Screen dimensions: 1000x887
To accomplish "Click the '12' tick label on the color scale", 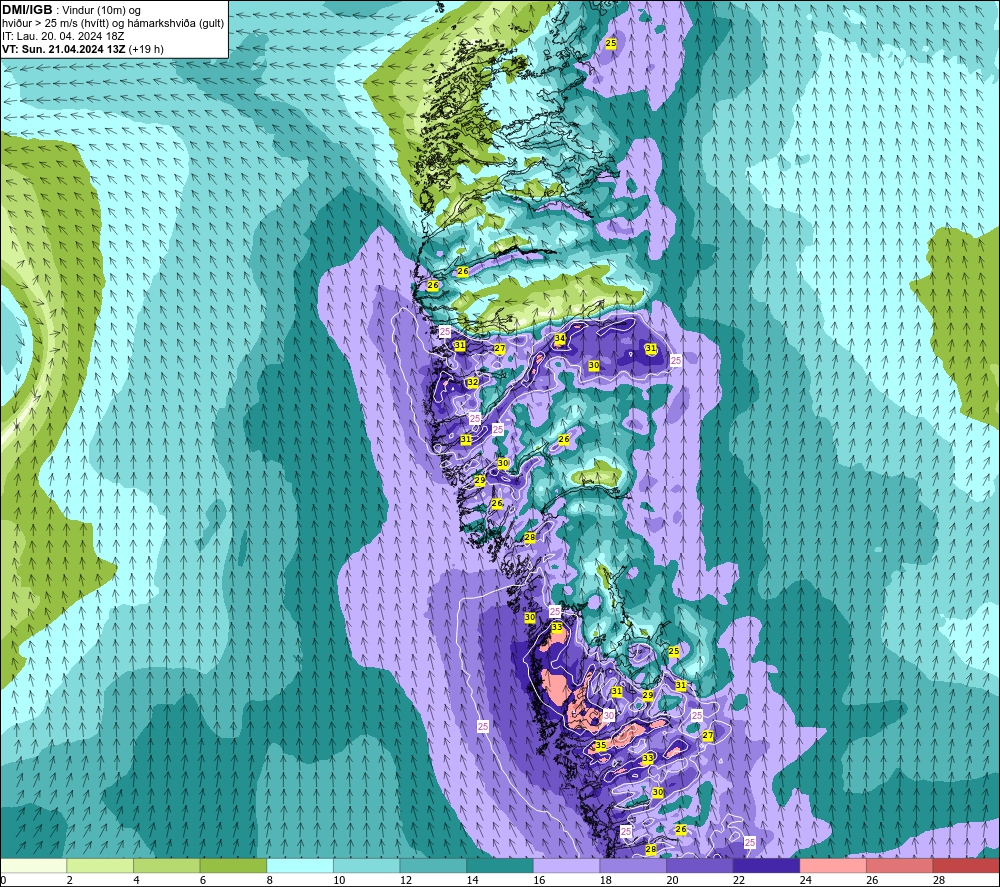I will pos(406,880).
